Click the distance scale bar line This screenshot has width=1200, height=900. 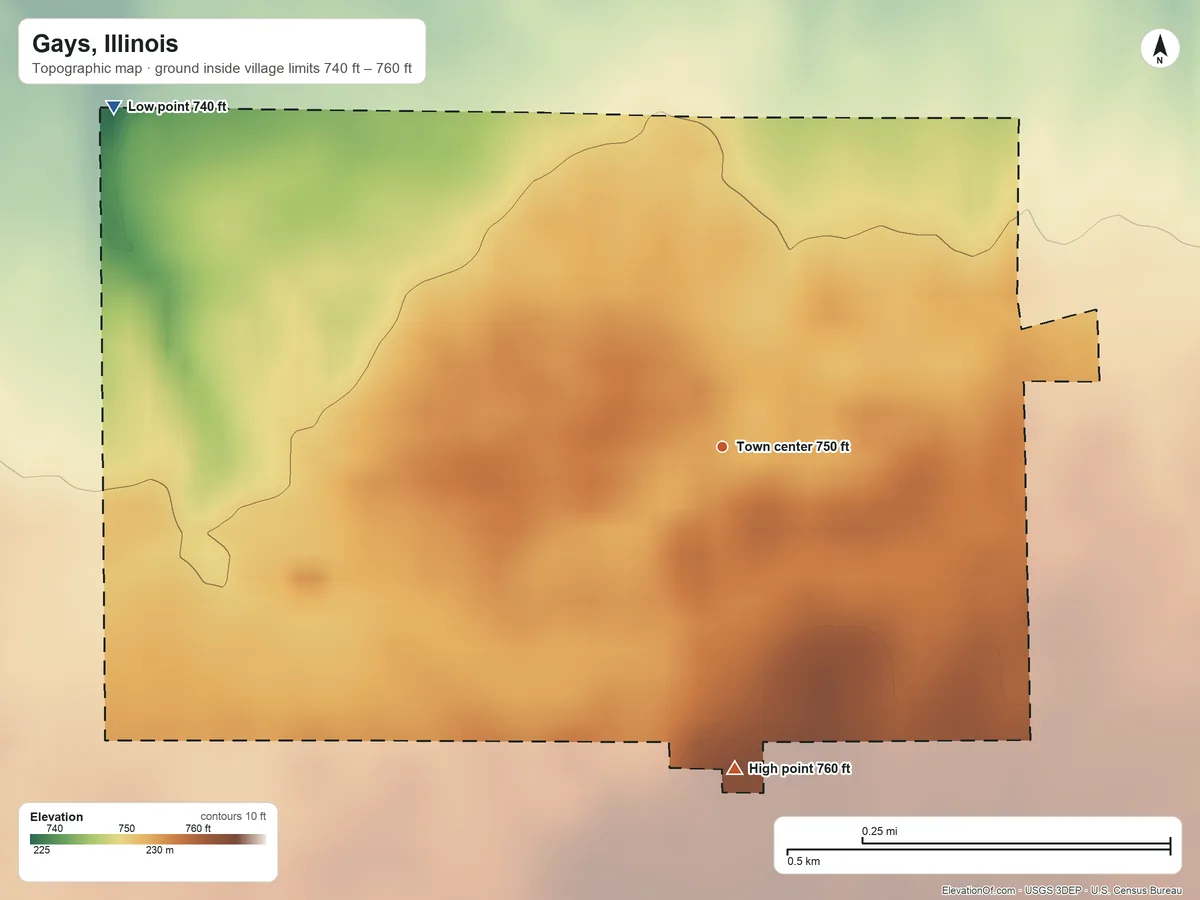pyautogui.click(x=979, y=848)
